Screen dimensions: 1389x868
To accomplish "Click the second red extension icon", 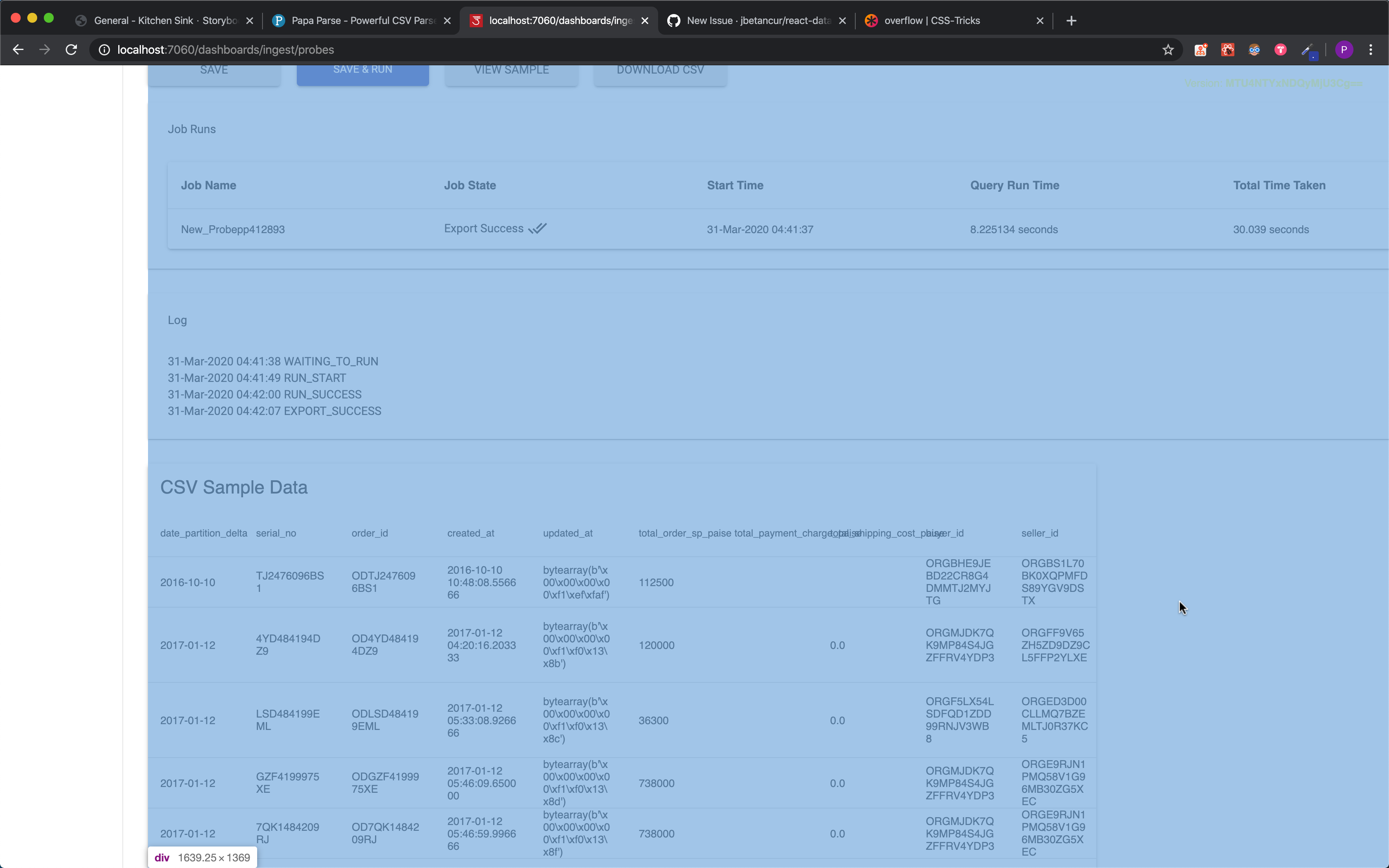I will click(1227, 50).
